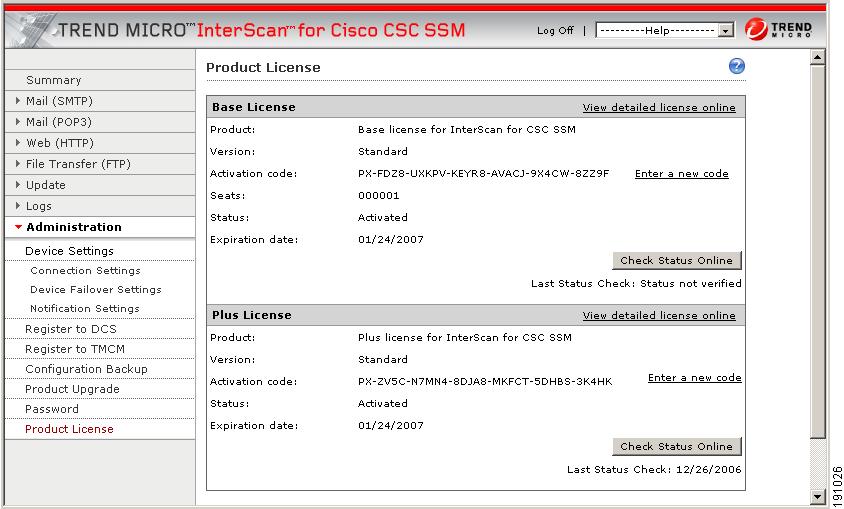
Task: Click the scrollbar down arrow
Action: 817,497
